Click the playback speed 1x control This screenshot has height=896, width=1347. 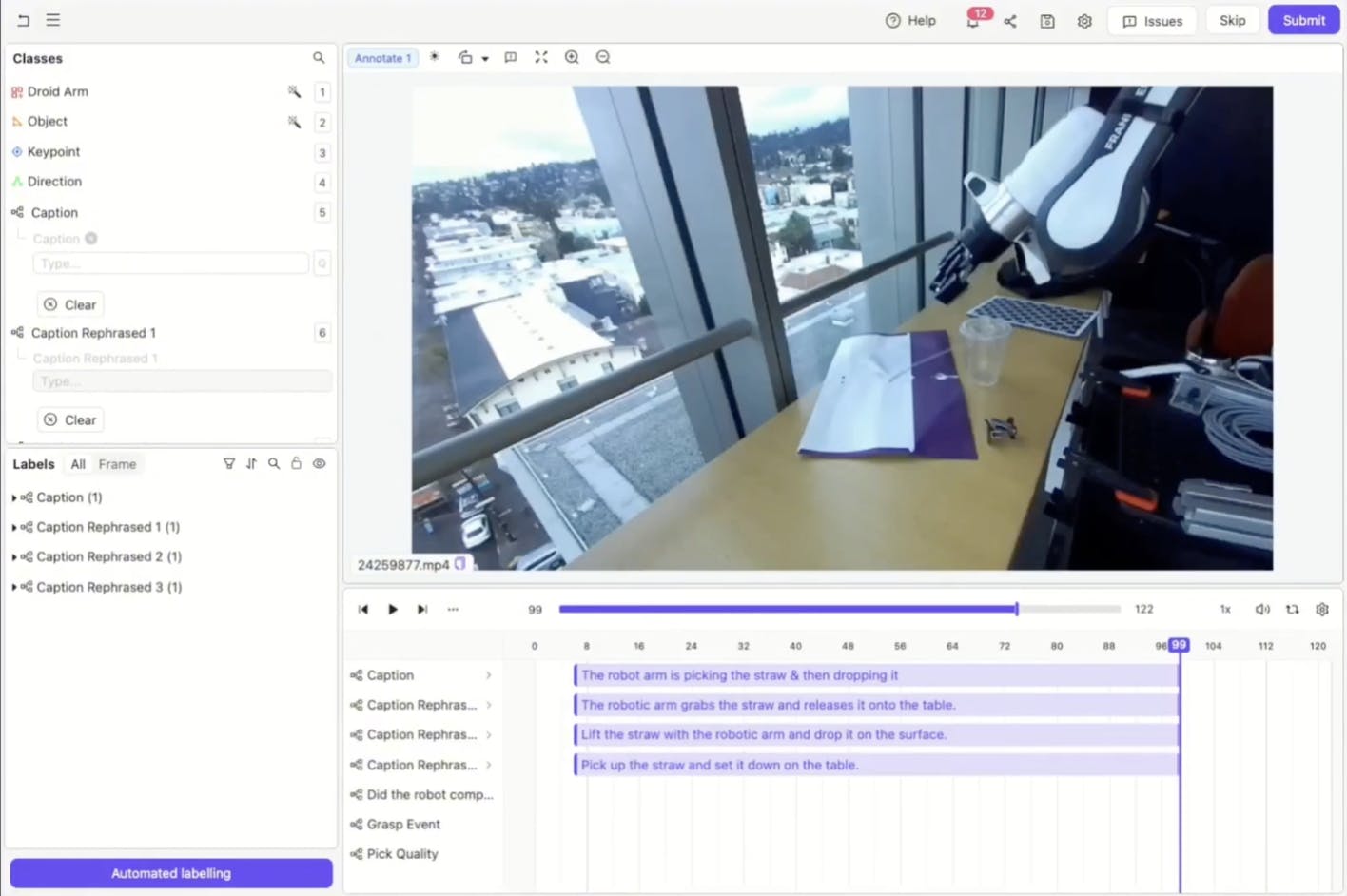click(x=1224, y=609)
